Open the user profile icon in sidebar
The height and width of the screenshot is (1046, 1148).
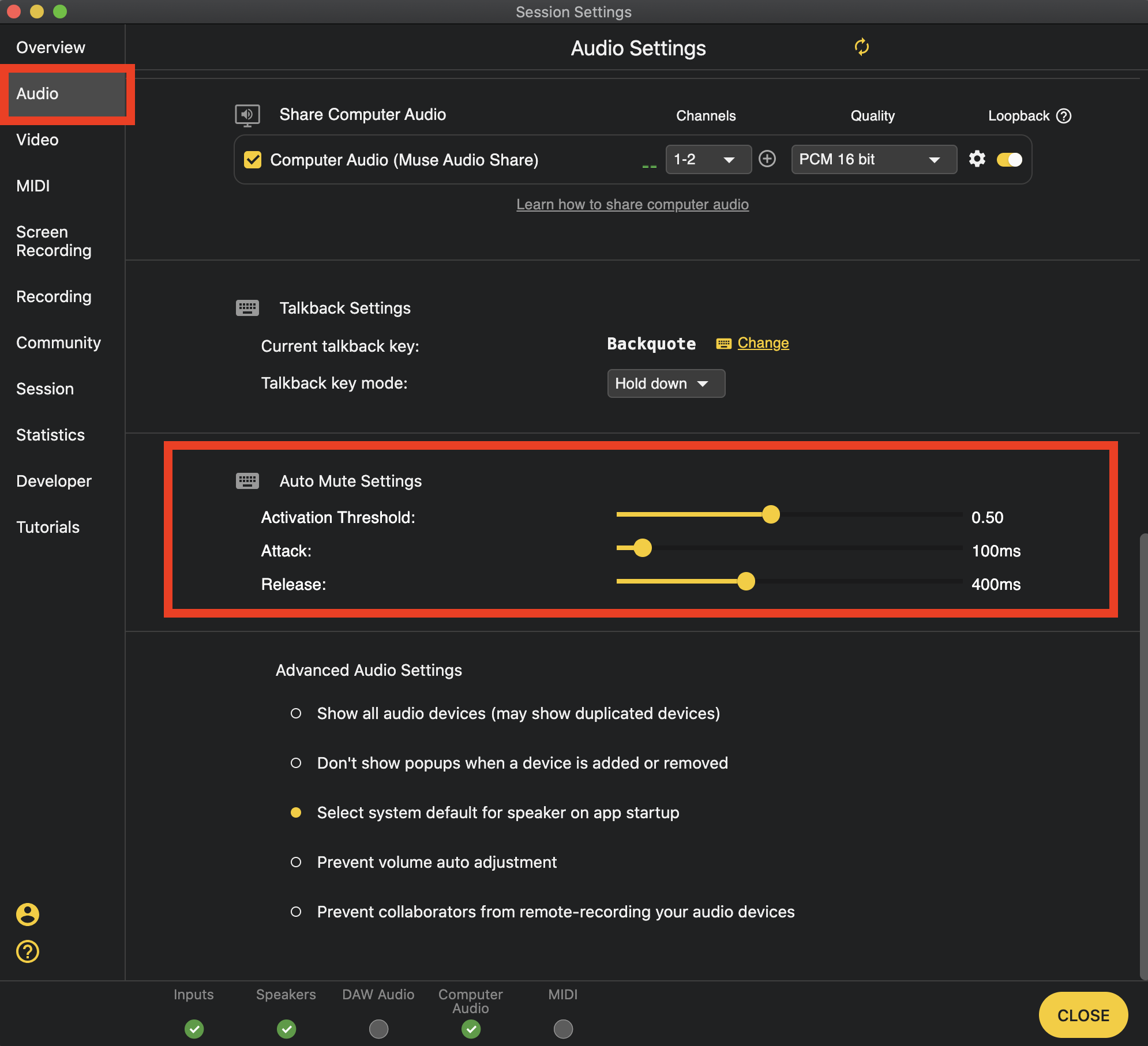coord(27,914)
